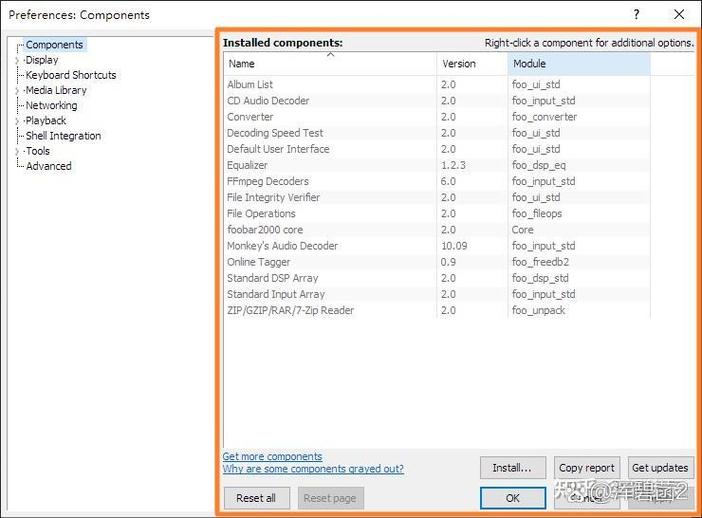
Task: Select the Standard Input Array component
Action: click(x=437, y=294)
